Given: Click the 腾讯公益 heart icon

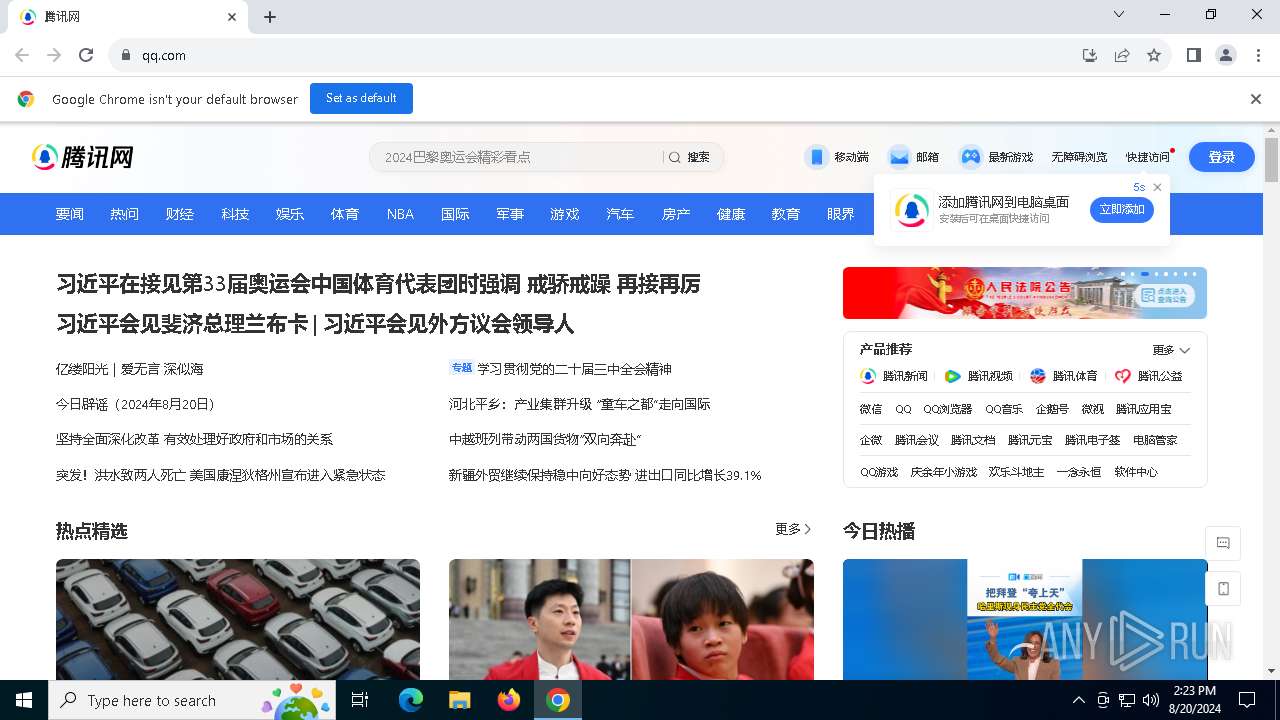Looking at the screenshot, I should pos(1123,376).
